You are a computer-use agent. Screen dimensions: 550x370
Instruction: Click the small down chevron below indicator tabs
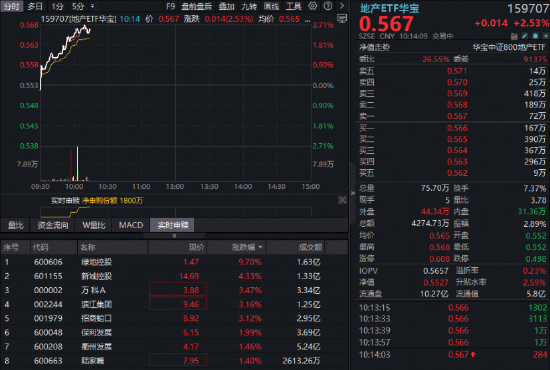[x=174, y=236]
